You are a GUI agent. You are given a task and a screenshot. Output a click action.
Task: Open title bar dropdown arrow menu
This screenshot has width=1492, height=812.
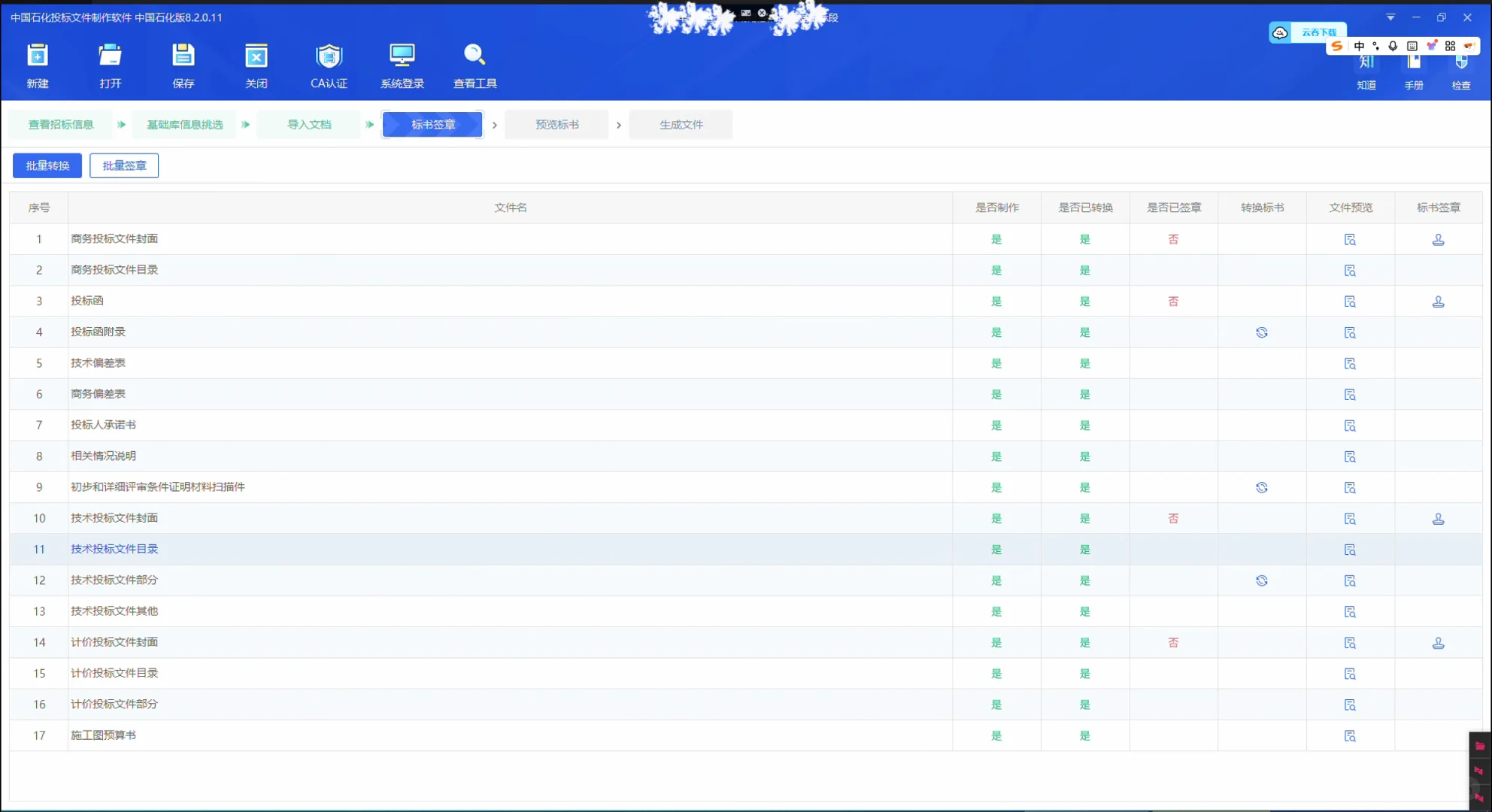[x=1390, y=17]
